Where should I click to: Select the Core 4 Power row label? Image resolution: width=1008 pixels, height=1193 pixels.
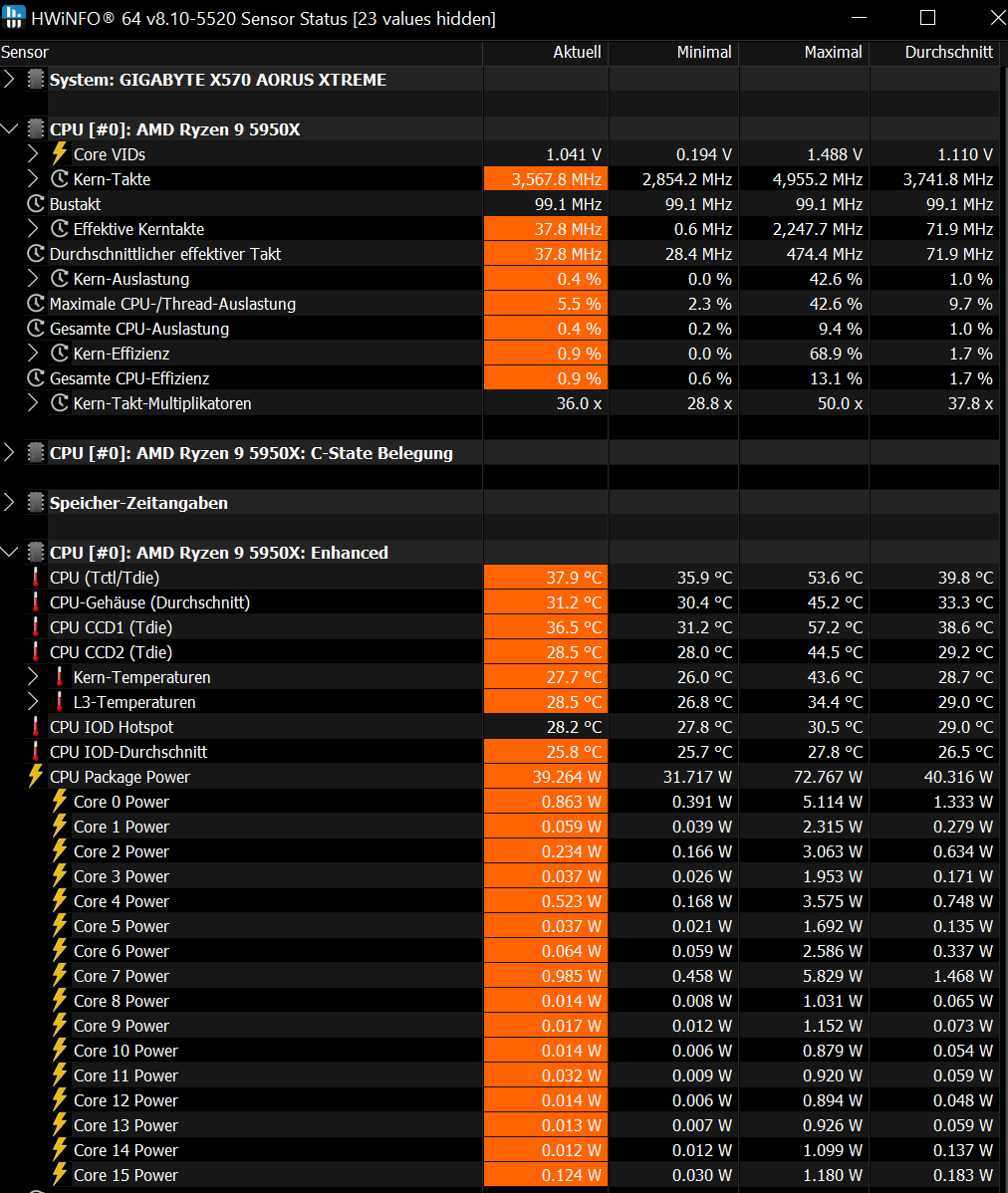point(121,901)
